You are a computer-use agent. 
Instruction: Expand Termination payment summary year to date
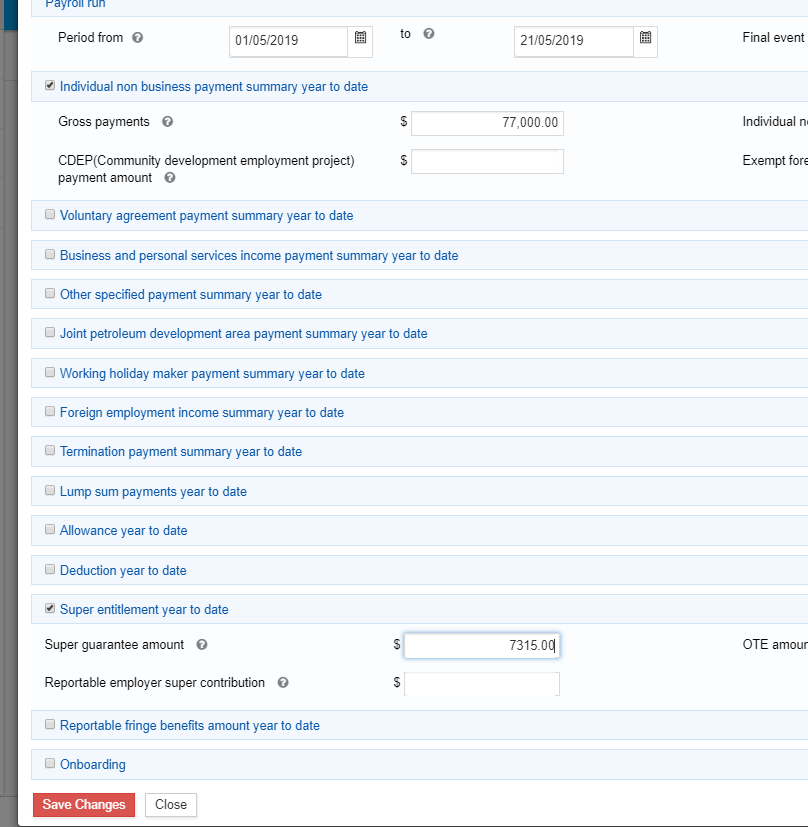(x=180, y=452)
